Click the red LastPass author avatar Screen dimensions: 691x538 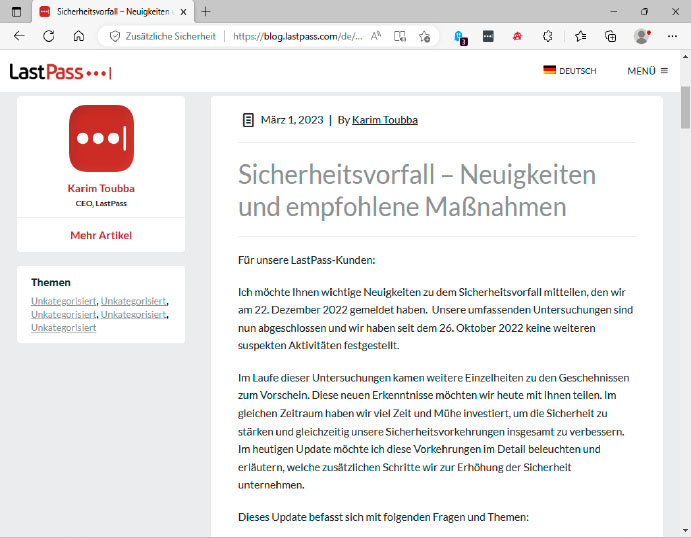(x=101, y=138)
